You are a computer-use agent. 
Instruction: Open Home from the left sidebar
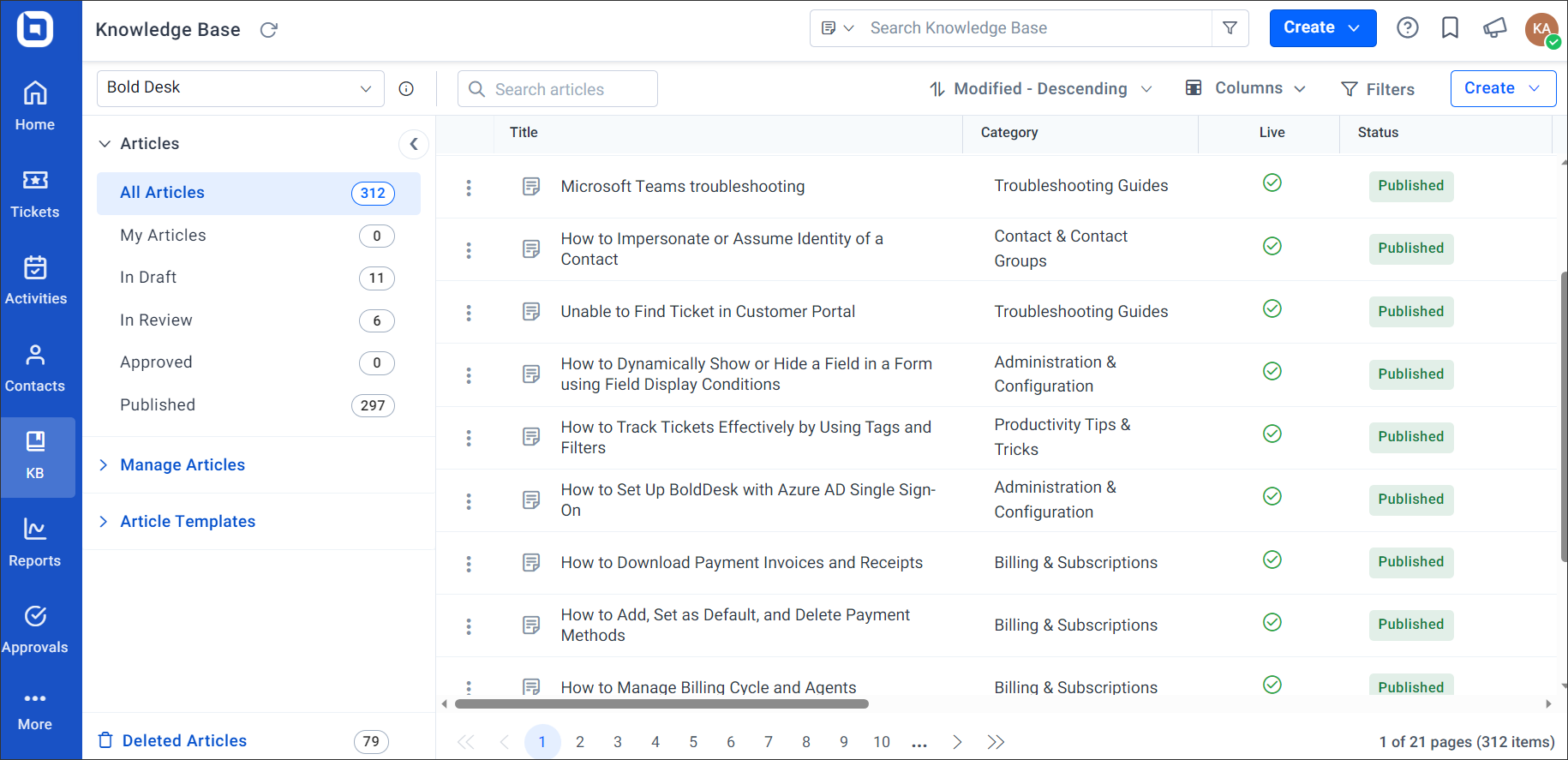(35, 107)
